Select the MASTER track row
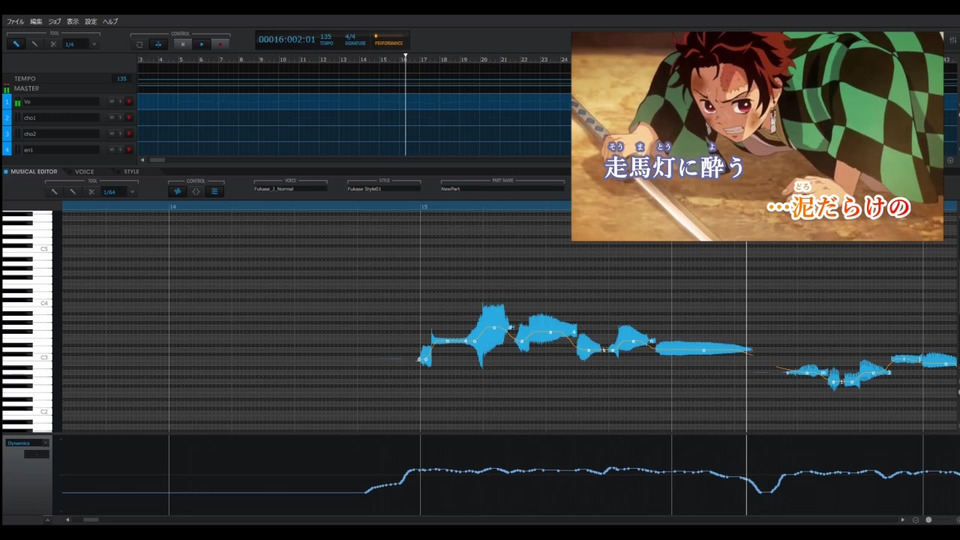Viewport: 960px width, 540px height. click(x=69, y=88)
